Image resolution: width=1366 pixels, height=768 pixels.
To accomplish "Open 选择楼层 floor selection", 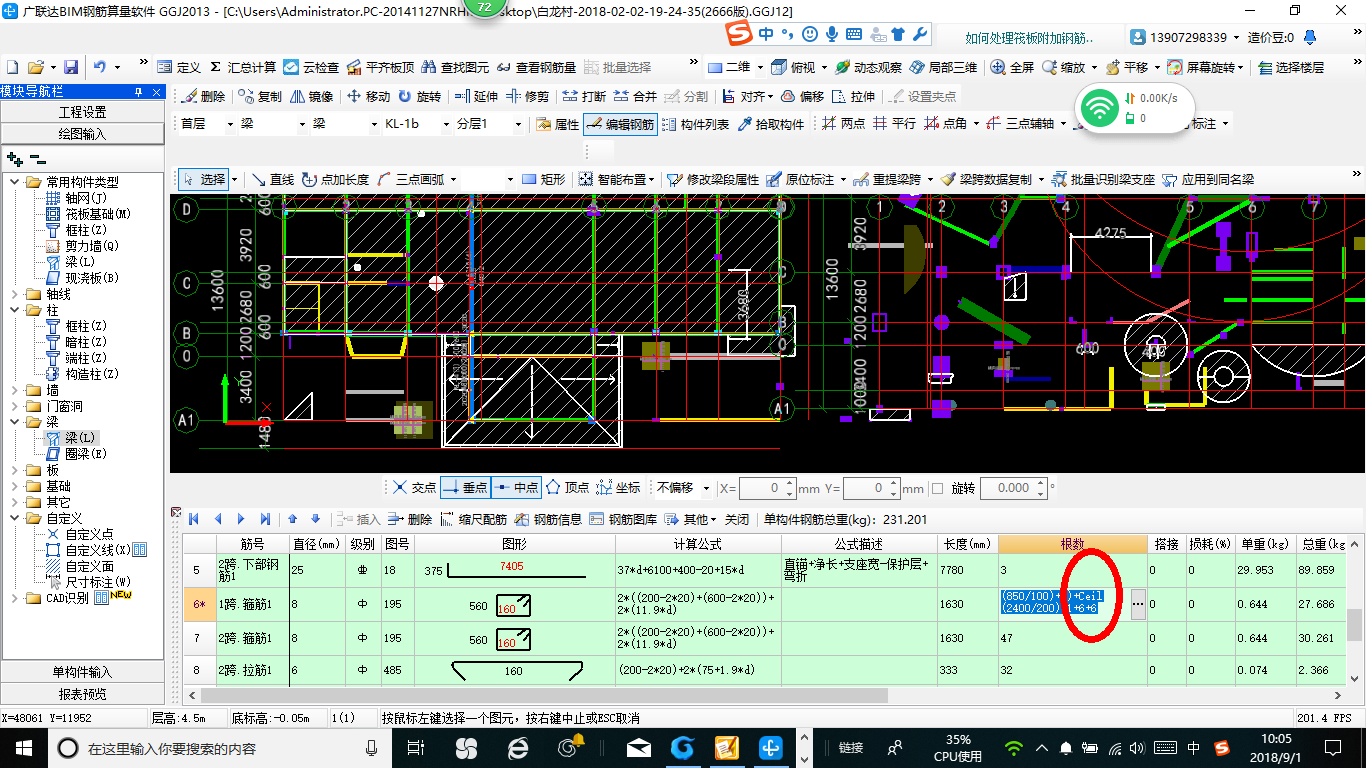I will tap(1290, 67).
